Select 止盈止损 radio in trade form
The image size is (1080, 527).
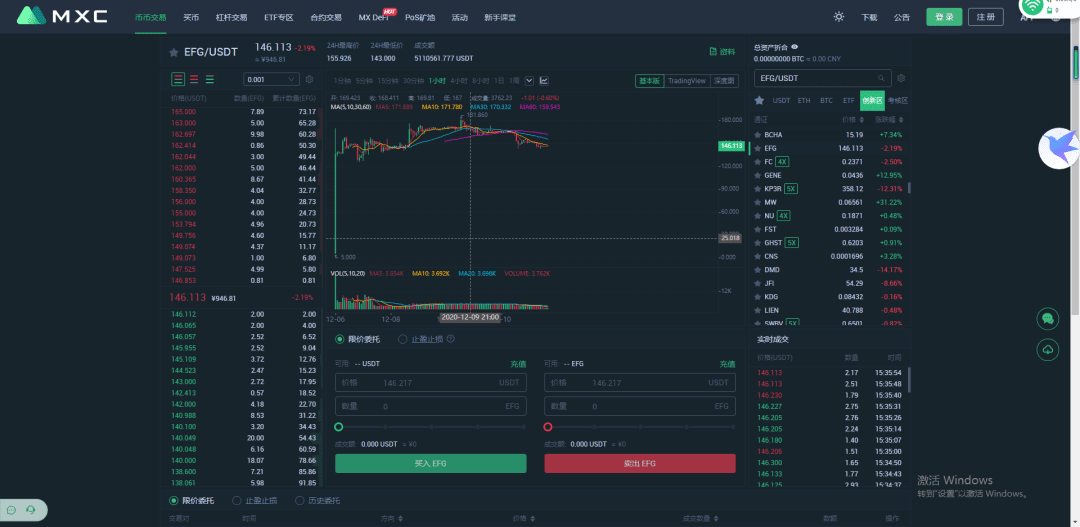pyautogui.click(x=403, y=339)
